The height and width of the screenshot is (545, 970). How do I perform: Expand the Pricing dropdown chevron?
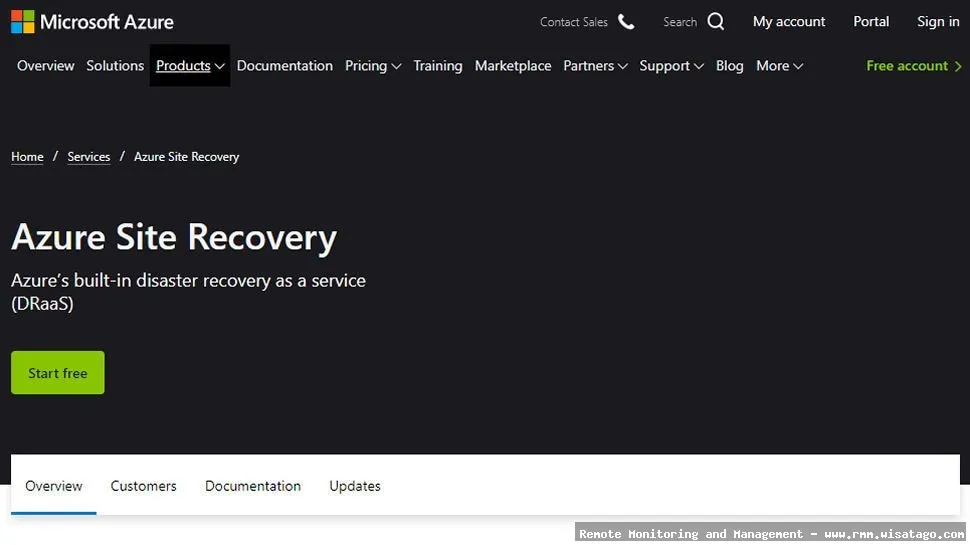click(397, 66)
